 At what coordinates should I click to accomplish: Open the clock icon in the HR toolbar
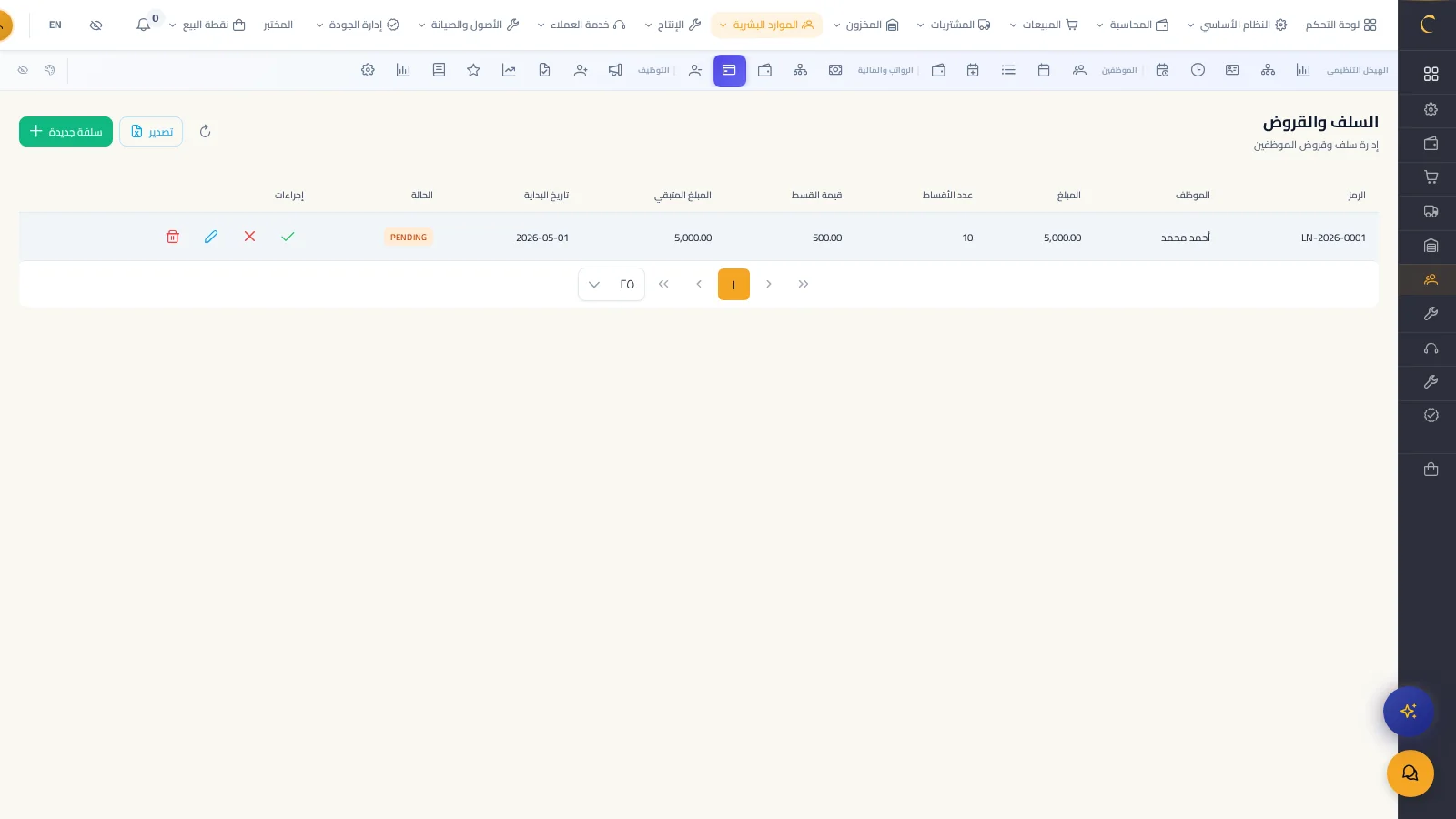1198,70
